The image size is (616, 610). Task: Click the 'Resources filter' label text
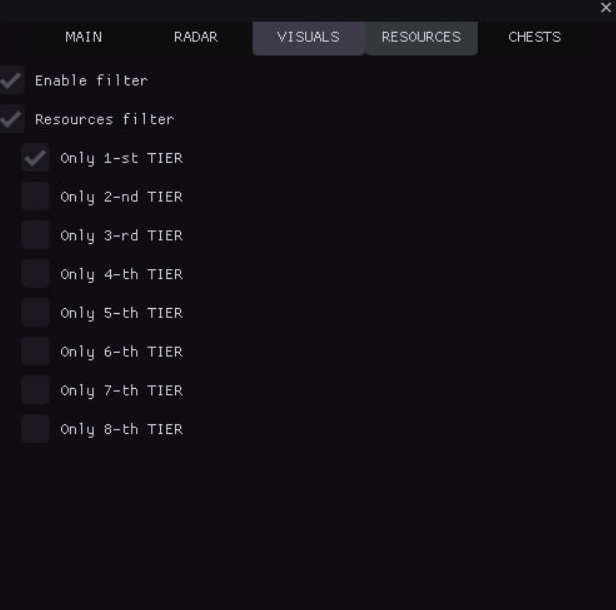(104, 119)
